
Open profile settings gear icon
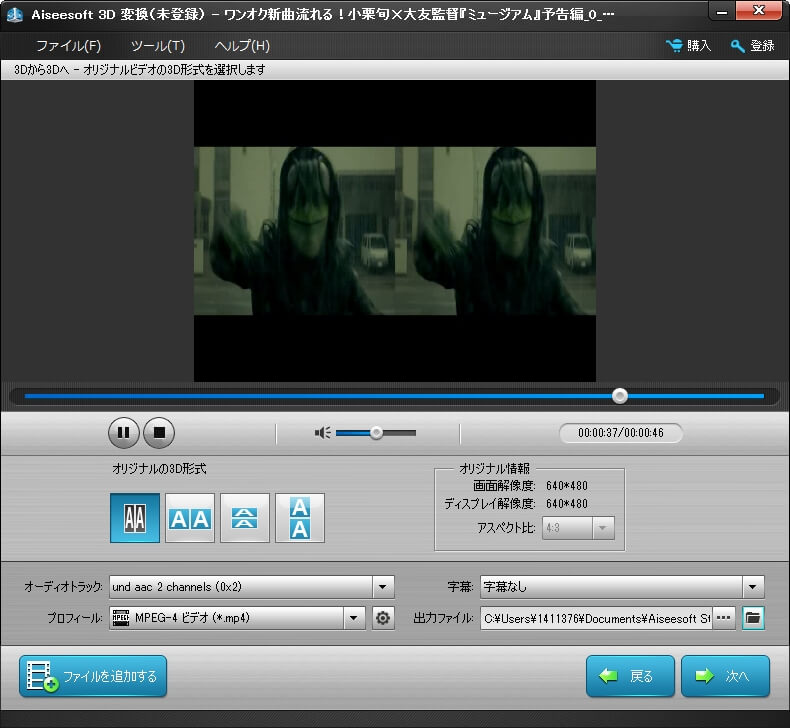(x=383, y=618)
